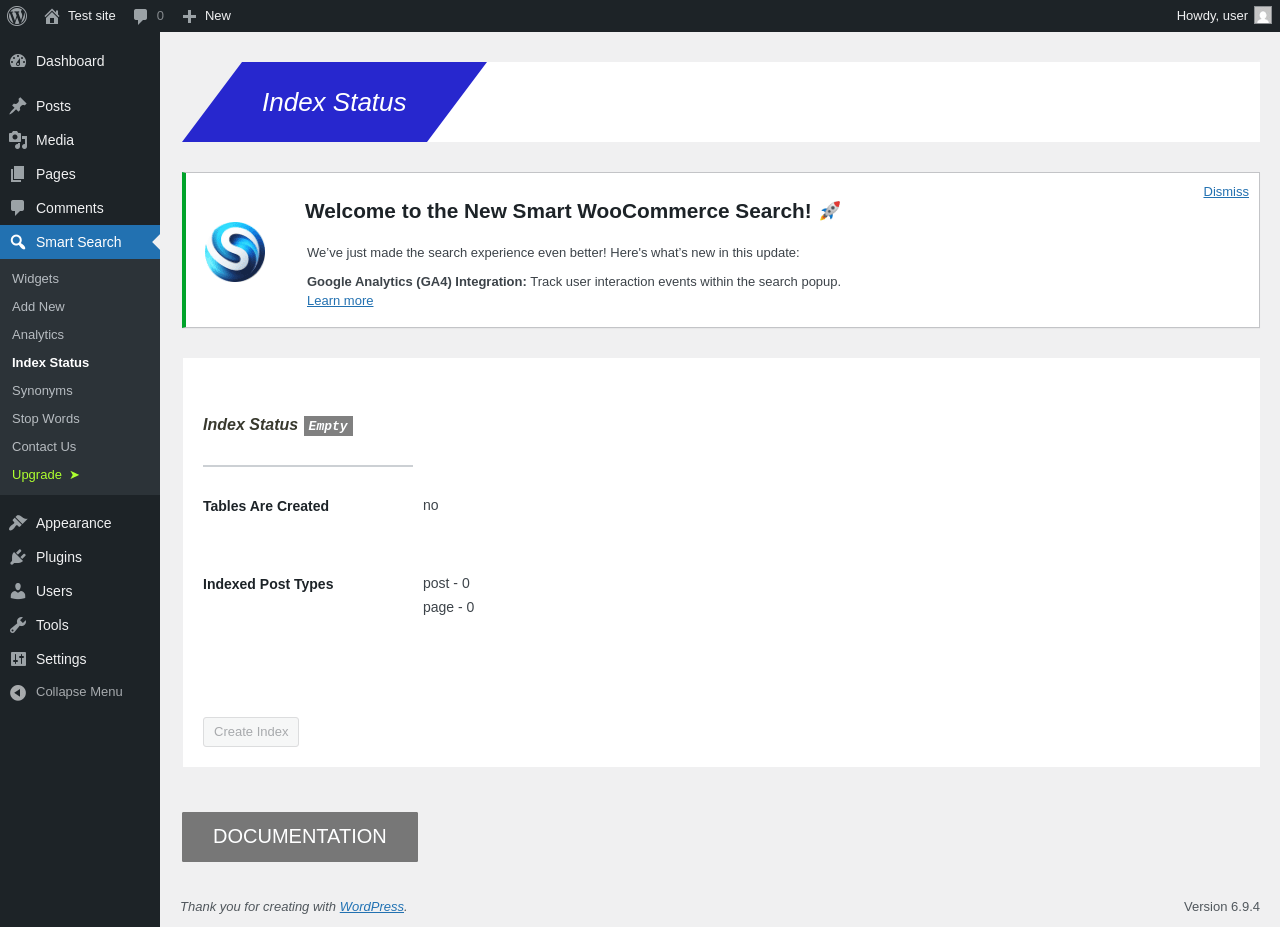Open the Media menu item
1280x927 pixels.
click(80, 140)
